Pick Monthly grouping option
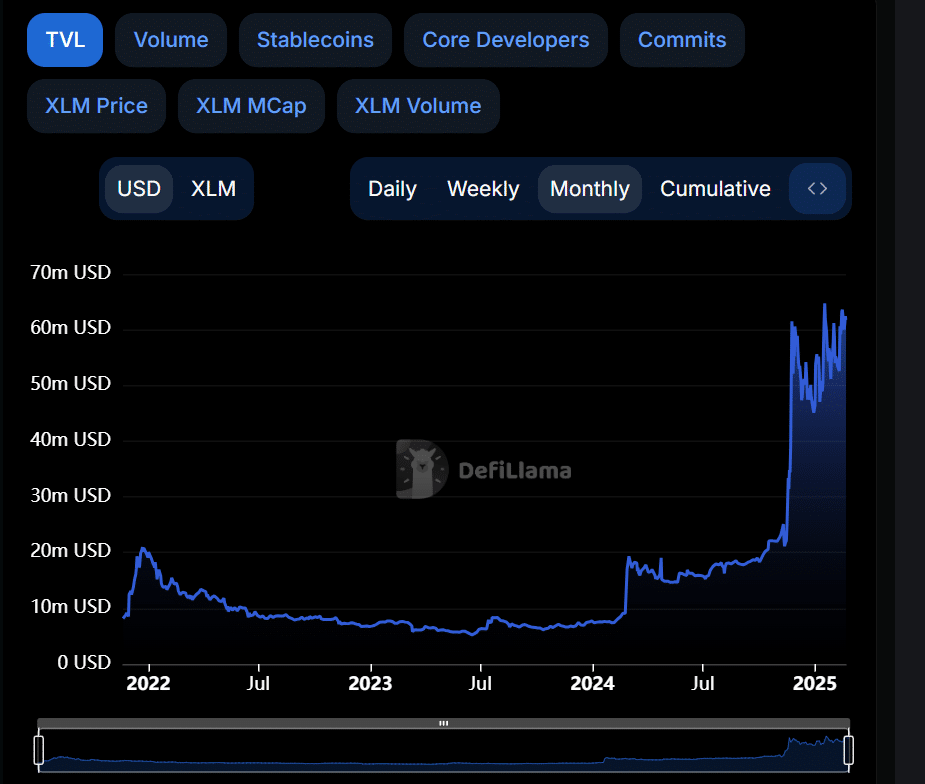The height and width of the screenshot is (784, 925). tap(589, 189)
